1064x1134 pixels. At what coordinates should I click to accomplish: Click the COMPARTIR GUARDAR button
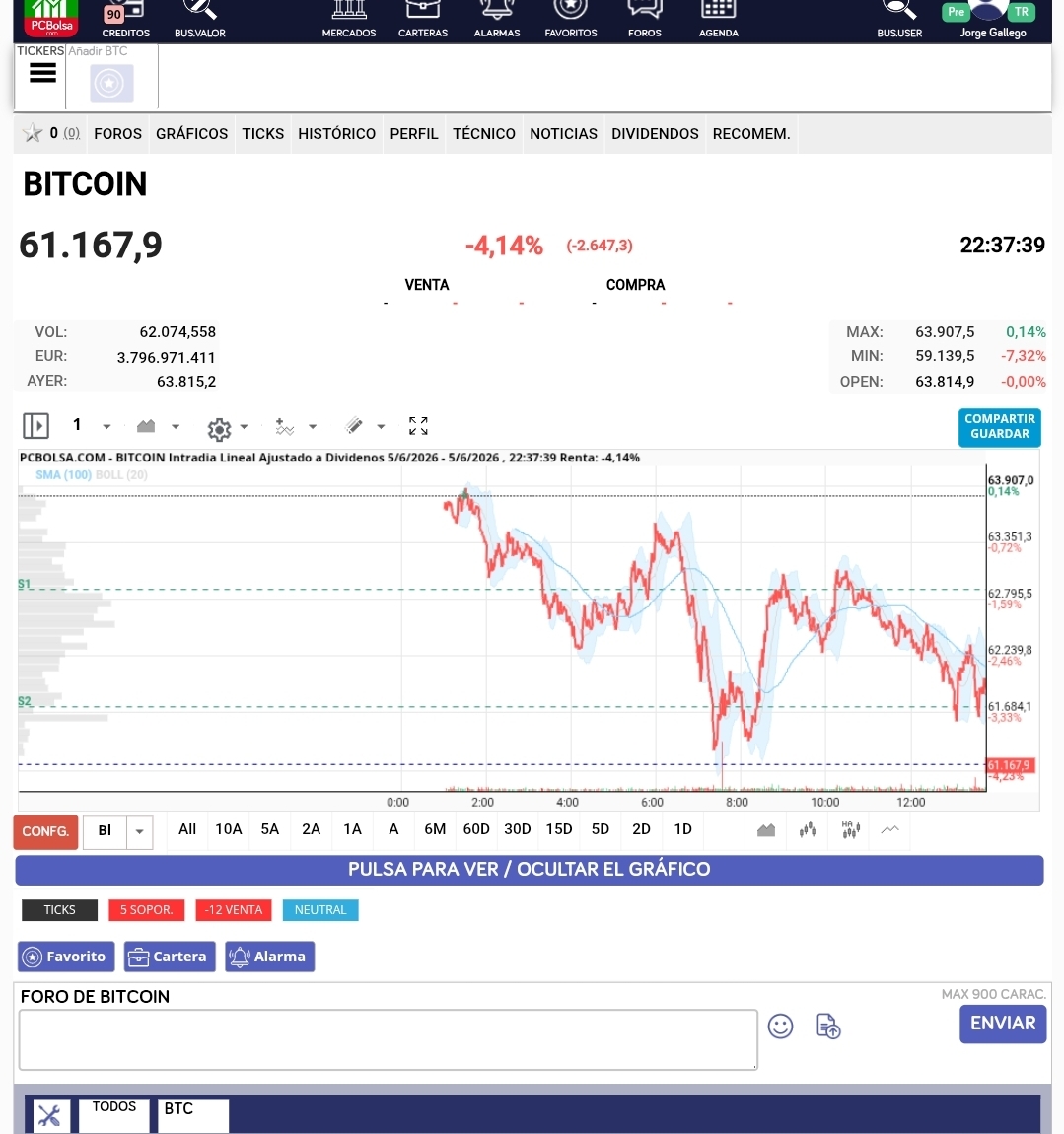click(1000, 427)
